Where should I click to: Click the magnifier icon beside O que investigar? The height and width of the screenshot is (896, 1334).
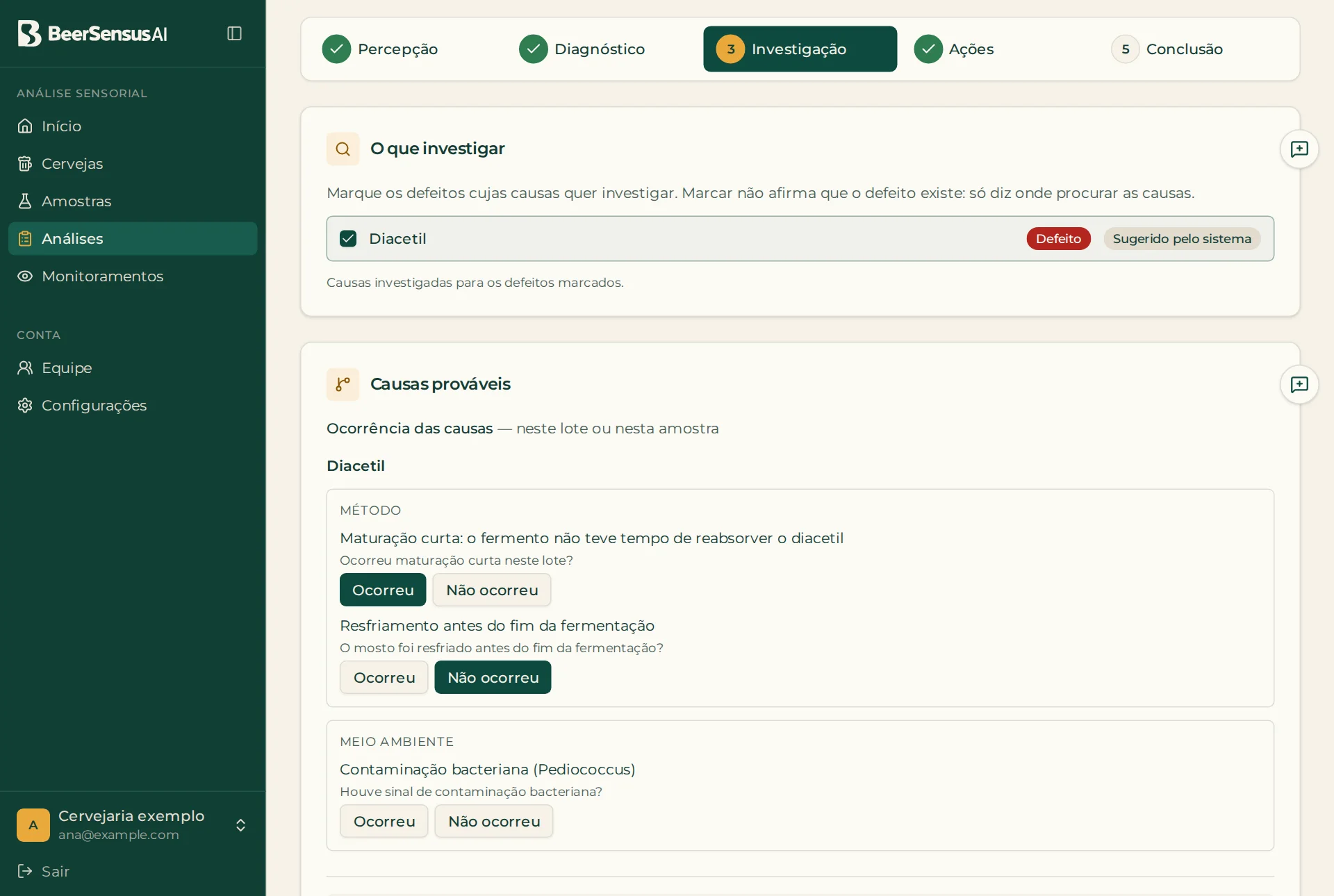[x=343, y=149]
